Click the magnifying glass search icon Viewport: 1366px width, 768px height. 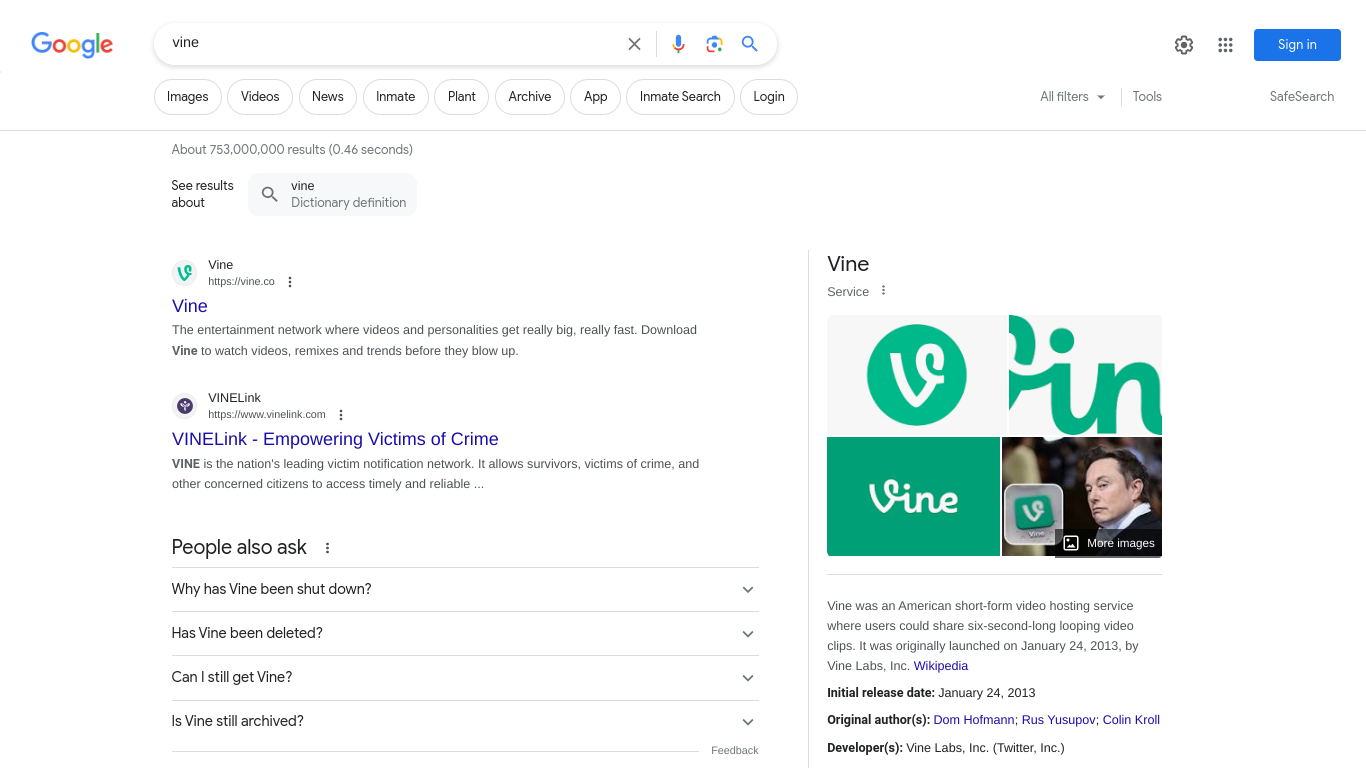pos(750,44)
